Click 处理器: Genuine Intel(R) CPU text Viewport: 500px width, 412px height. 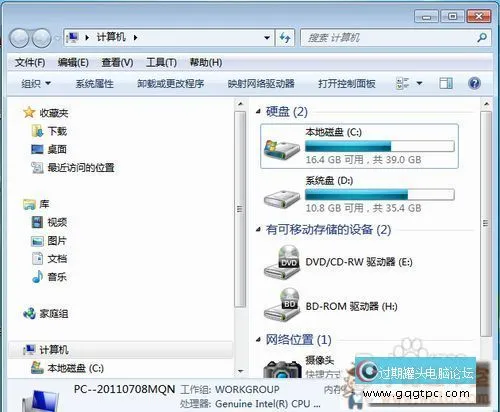(250, 404)
